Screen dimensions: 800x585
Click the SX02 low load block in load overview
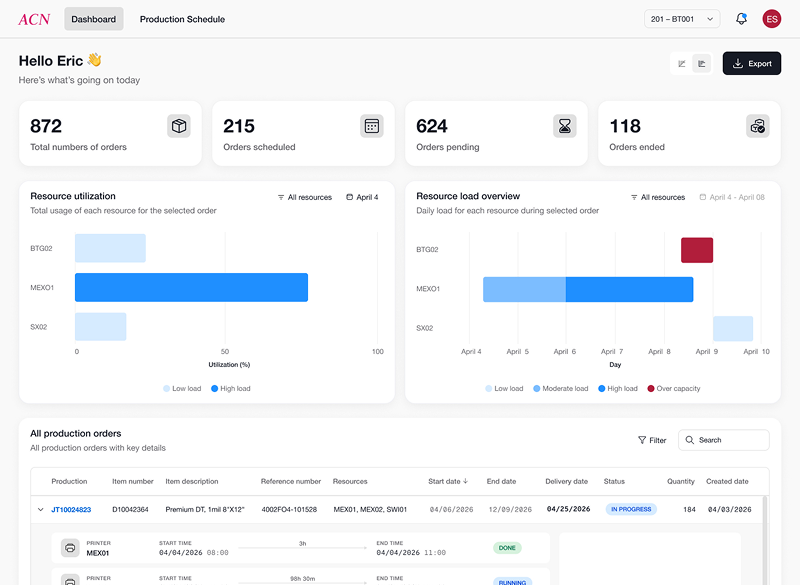point(733,328)
